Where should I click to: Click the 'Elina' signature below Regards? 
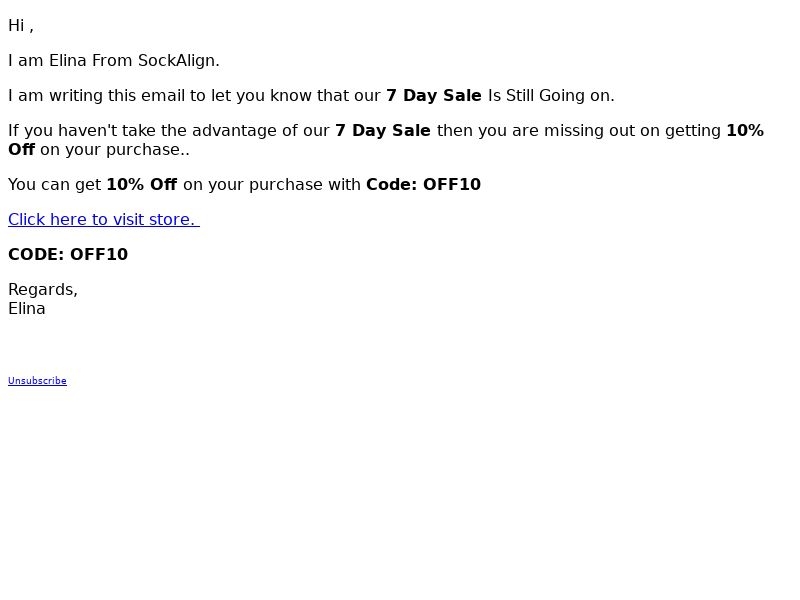tap(27, 309)
